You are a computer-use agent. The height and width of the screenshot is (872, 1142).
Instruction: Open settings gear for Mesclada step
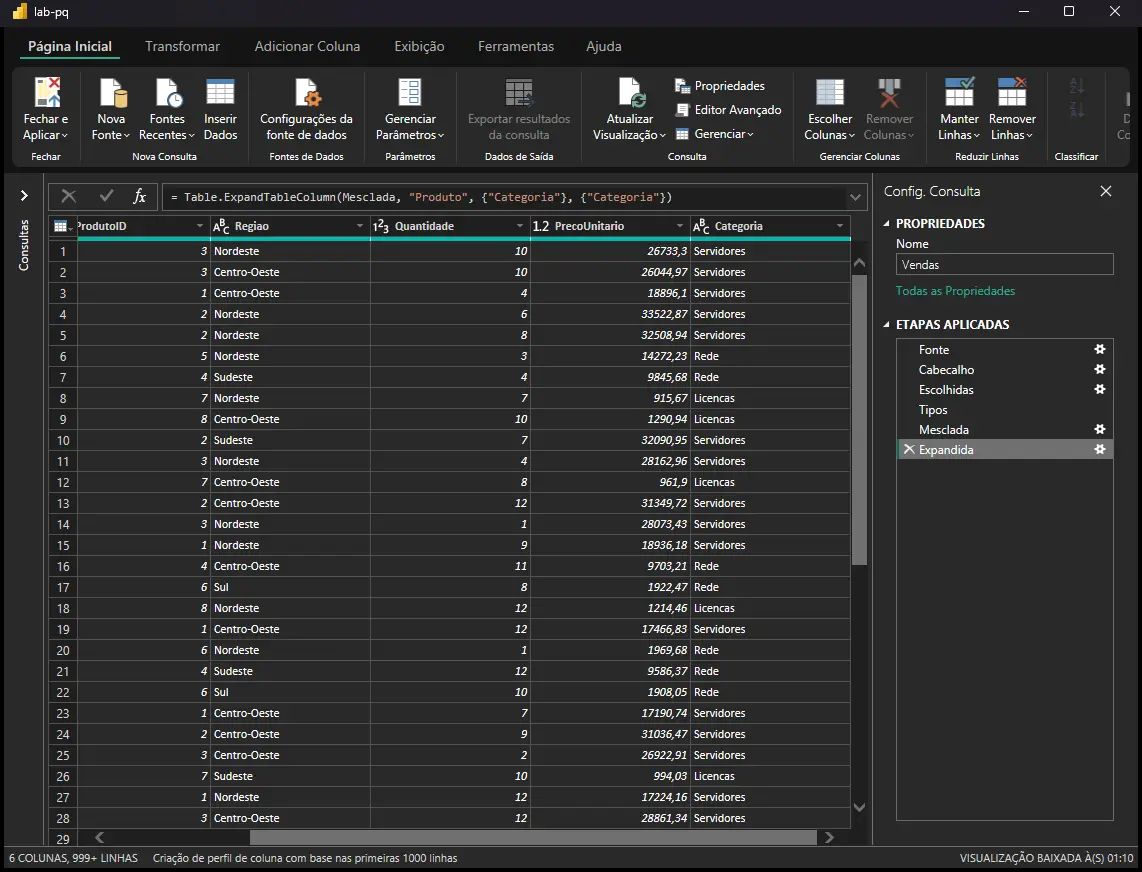pos(1100,430)
